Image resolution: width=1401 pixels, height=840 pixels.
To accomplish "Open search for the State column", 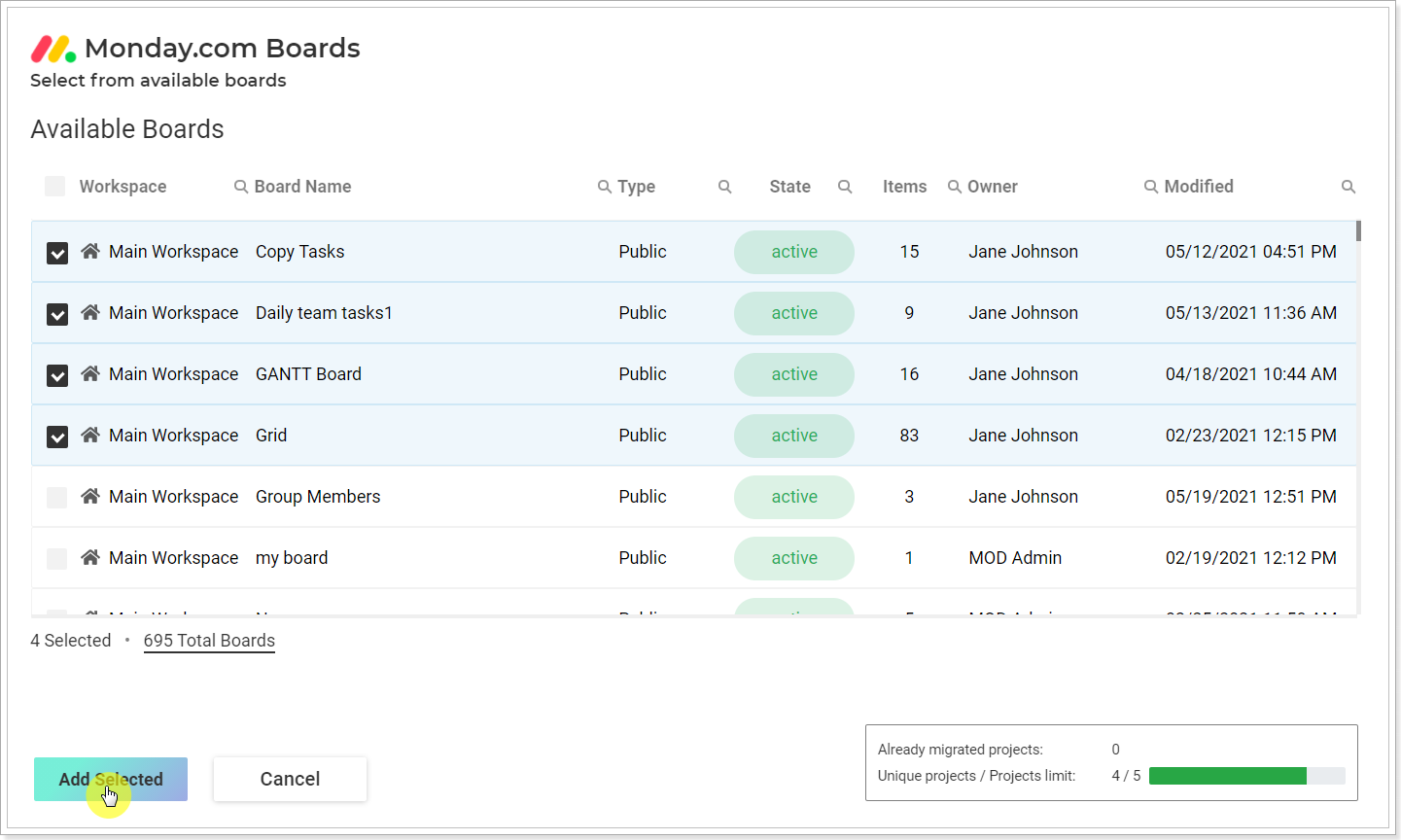I will pyautogui.click(x=725, y=186).
